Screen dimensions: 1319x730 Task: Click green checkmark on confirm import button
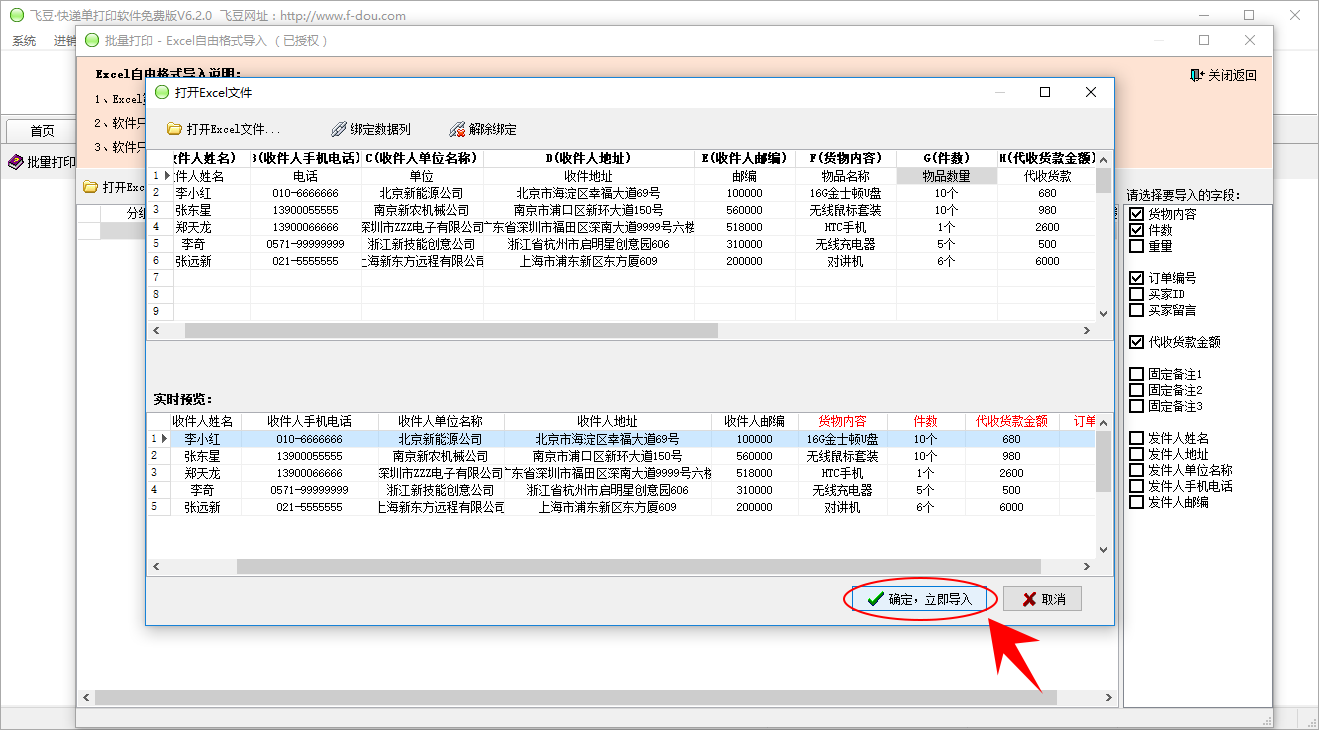(x=875, y=599)
